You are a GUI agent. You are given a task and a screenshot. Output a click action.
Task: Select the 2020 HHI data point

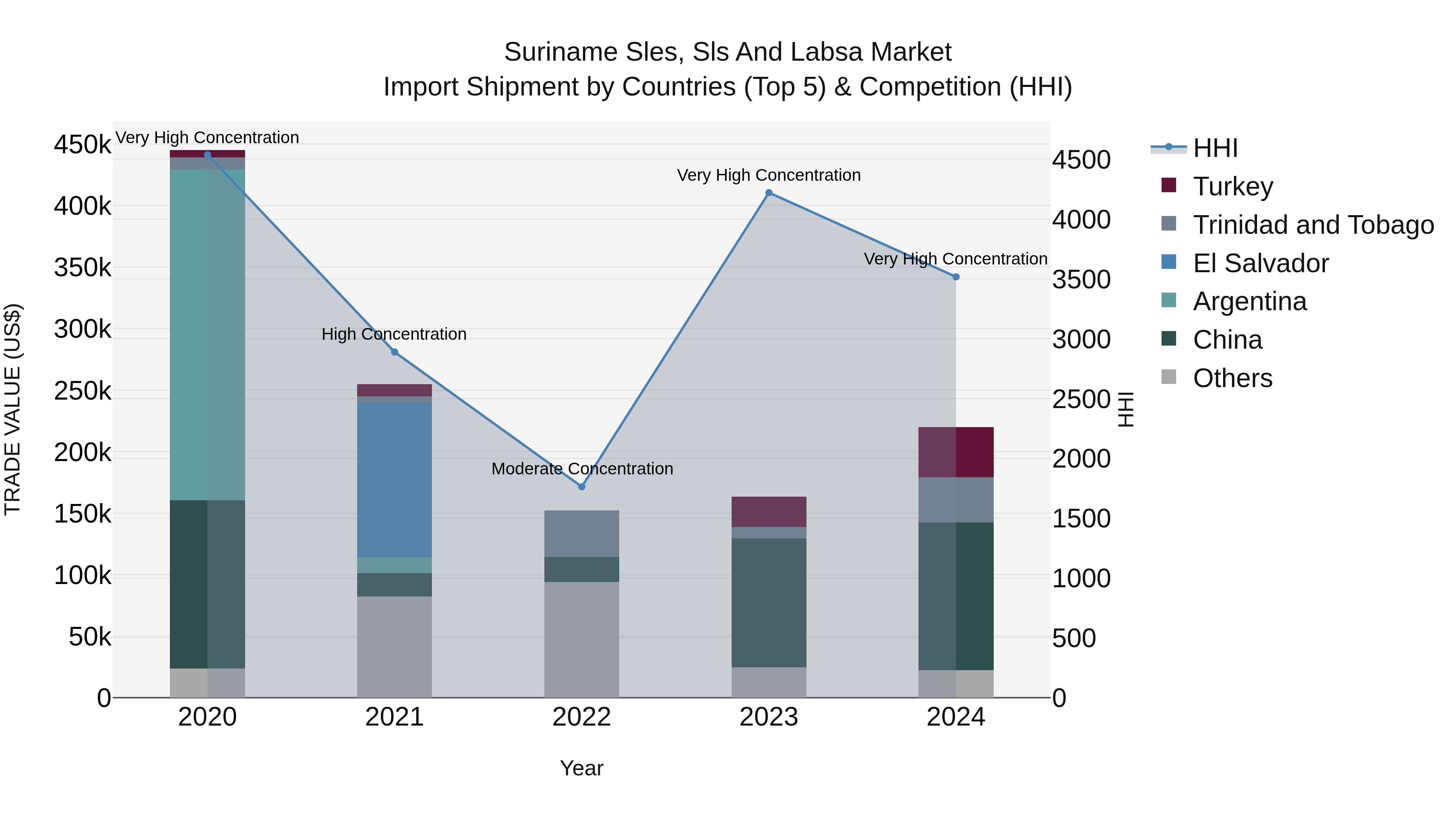coord(207,155)
